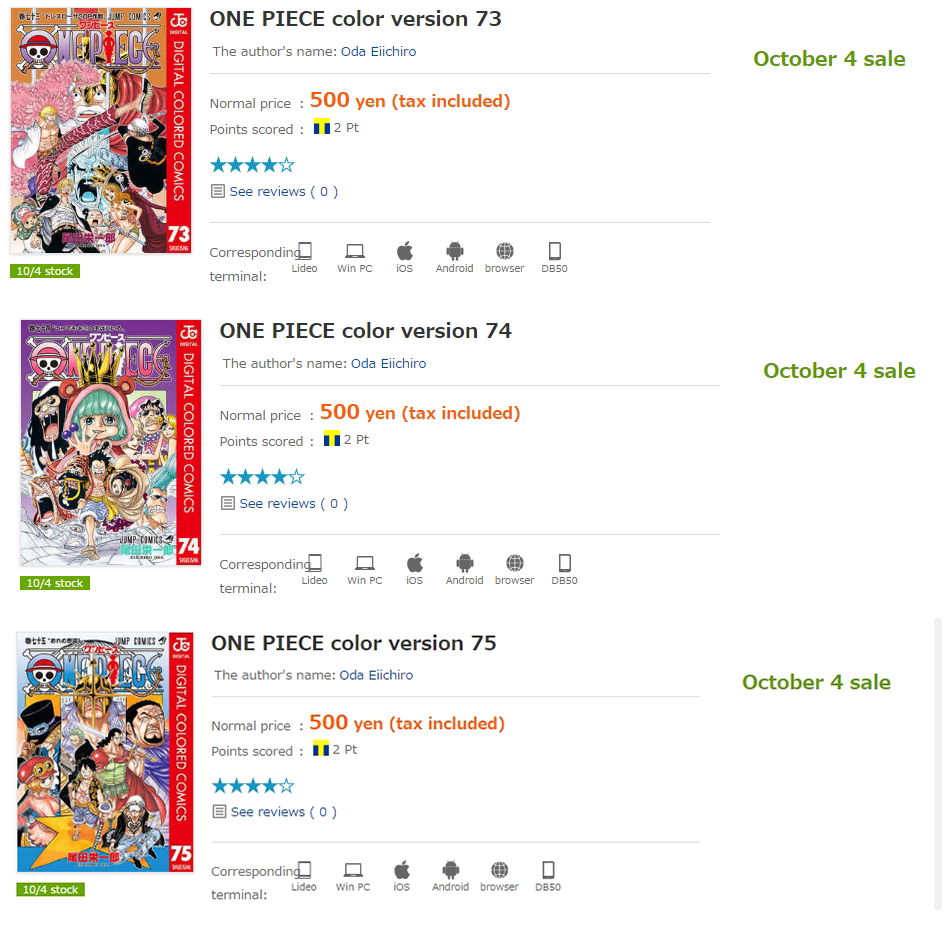This screenshot has width=948, height=926.
Task: Click Android icon for version 75
Action: 450,870
